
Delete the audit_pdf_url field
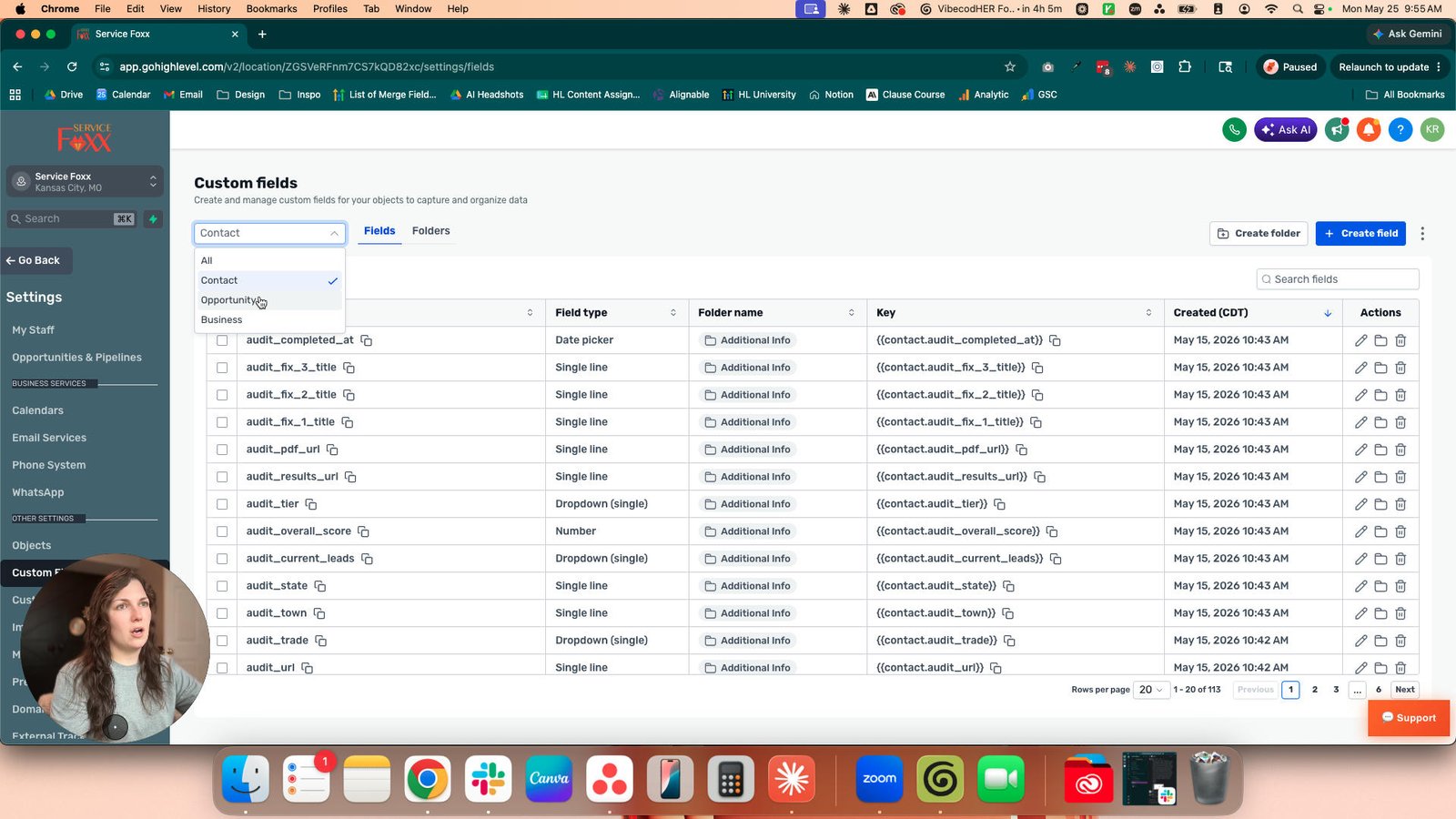click(1400, 450)
